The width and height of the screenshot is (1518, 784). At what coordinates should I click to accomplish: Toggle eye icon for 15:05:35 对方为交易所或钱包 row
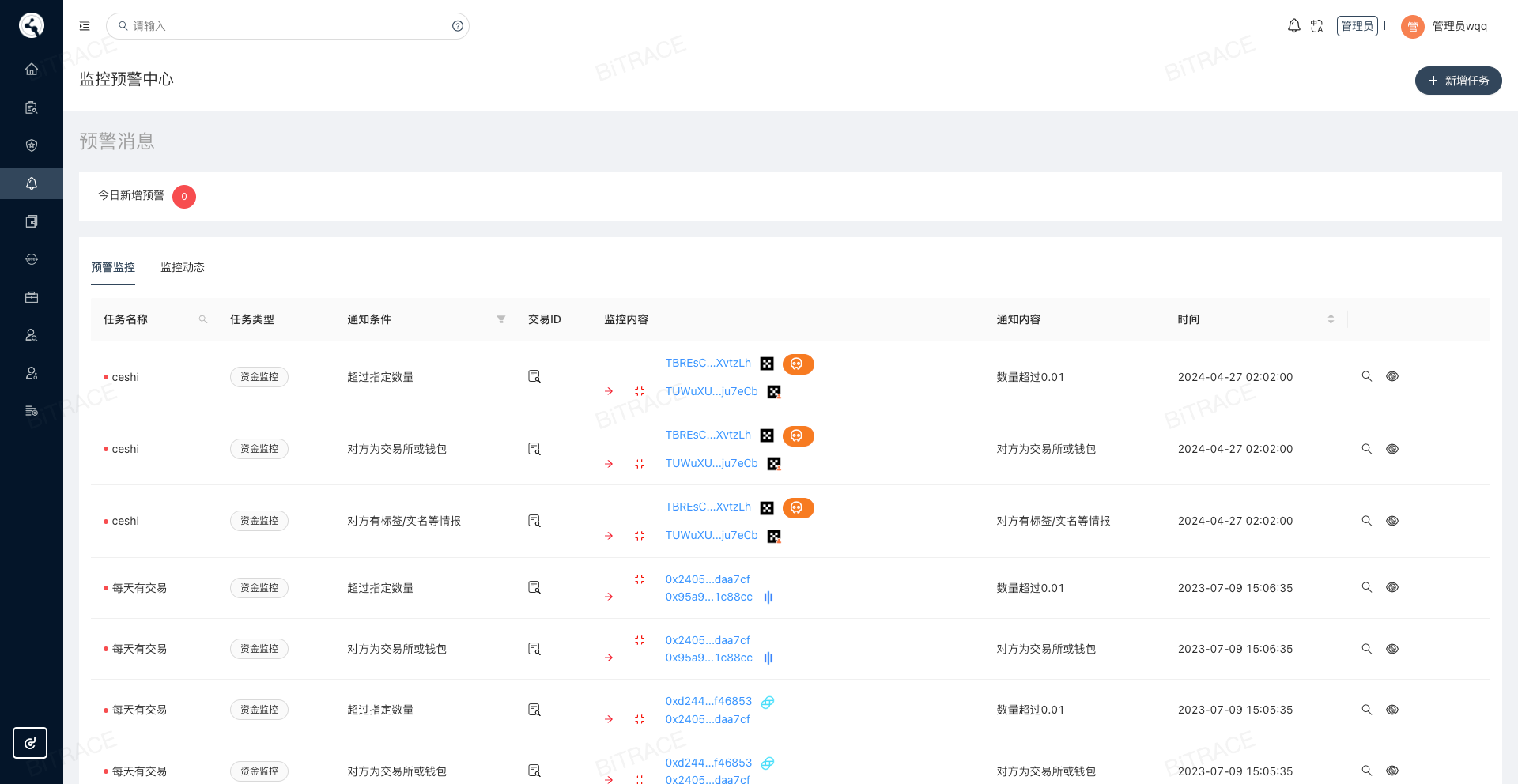coord(1392,771)
